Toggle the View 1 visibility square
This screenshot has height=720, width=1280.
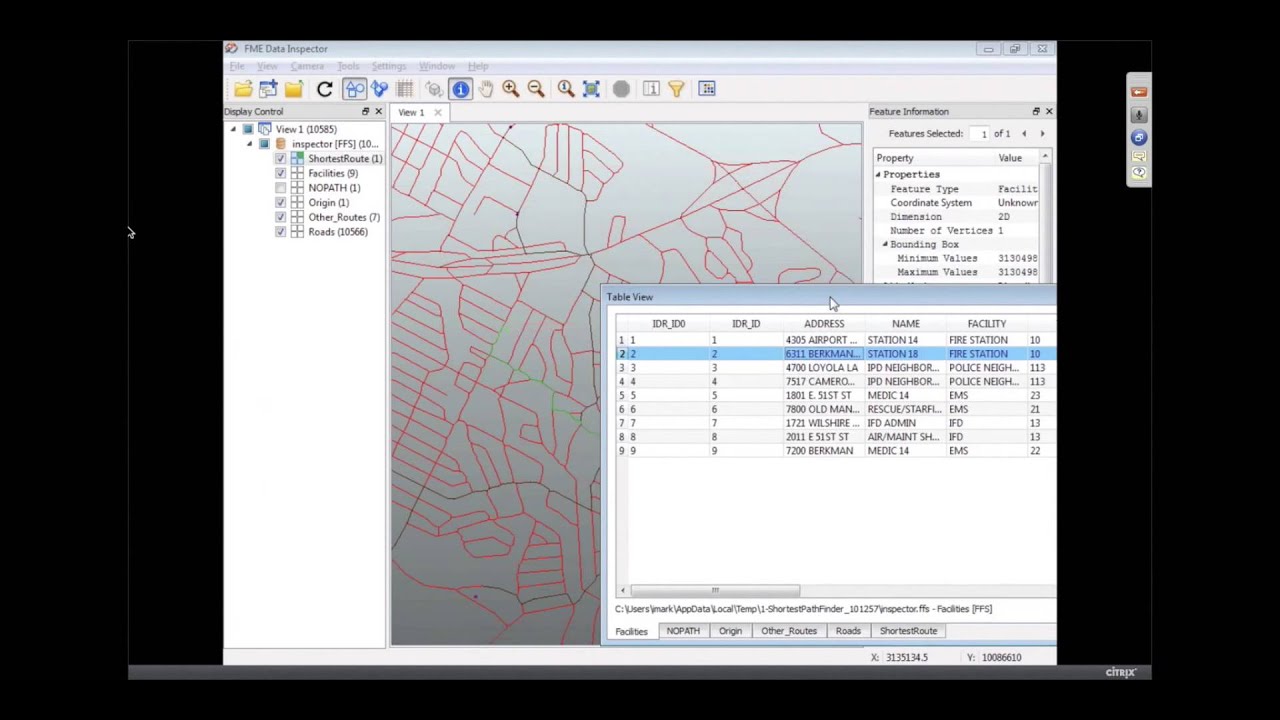pyautogui.click(x=248, y=129)
